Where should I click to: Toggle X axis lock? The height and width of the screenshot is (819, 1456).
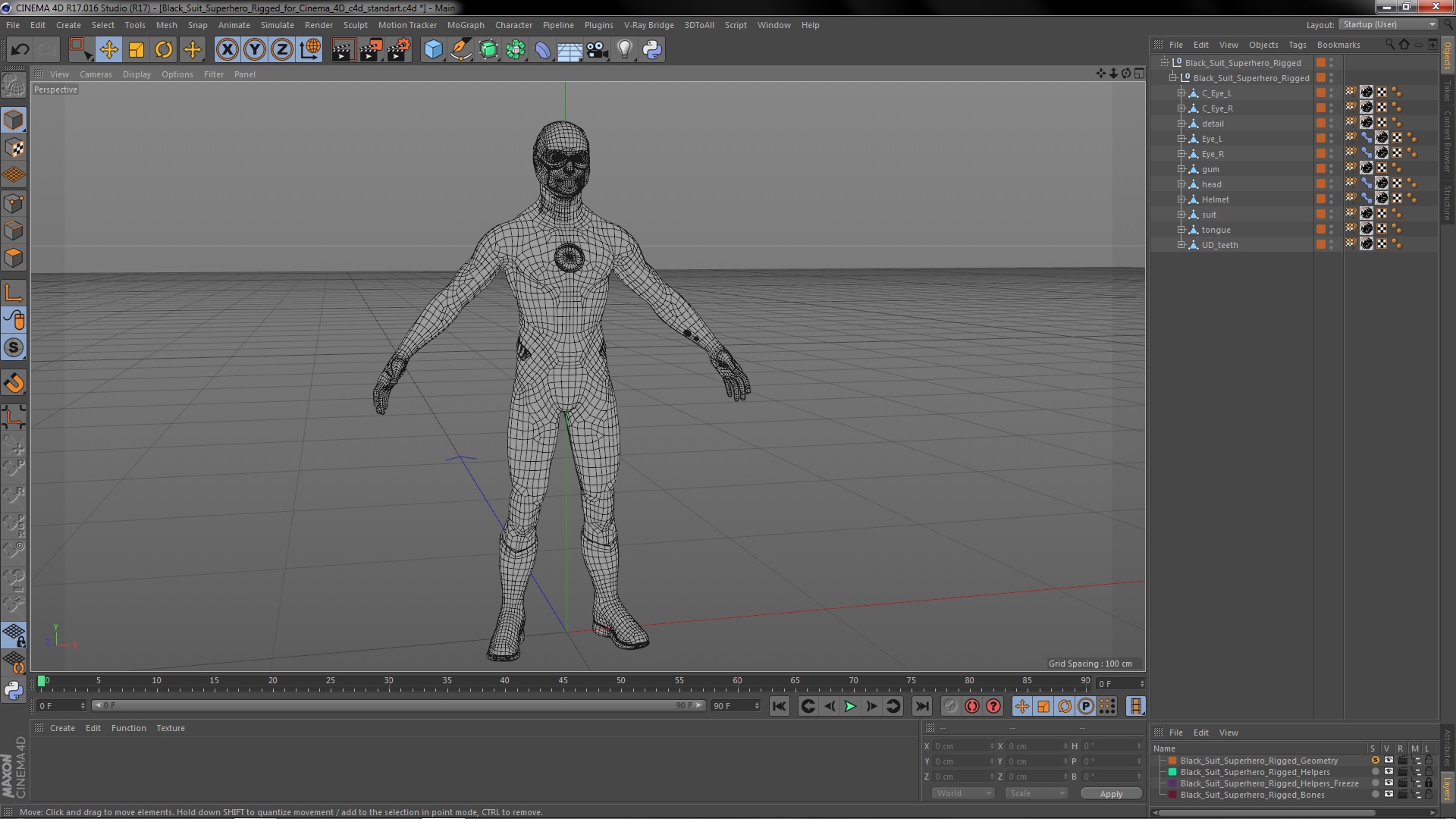[x=227, y=50]
